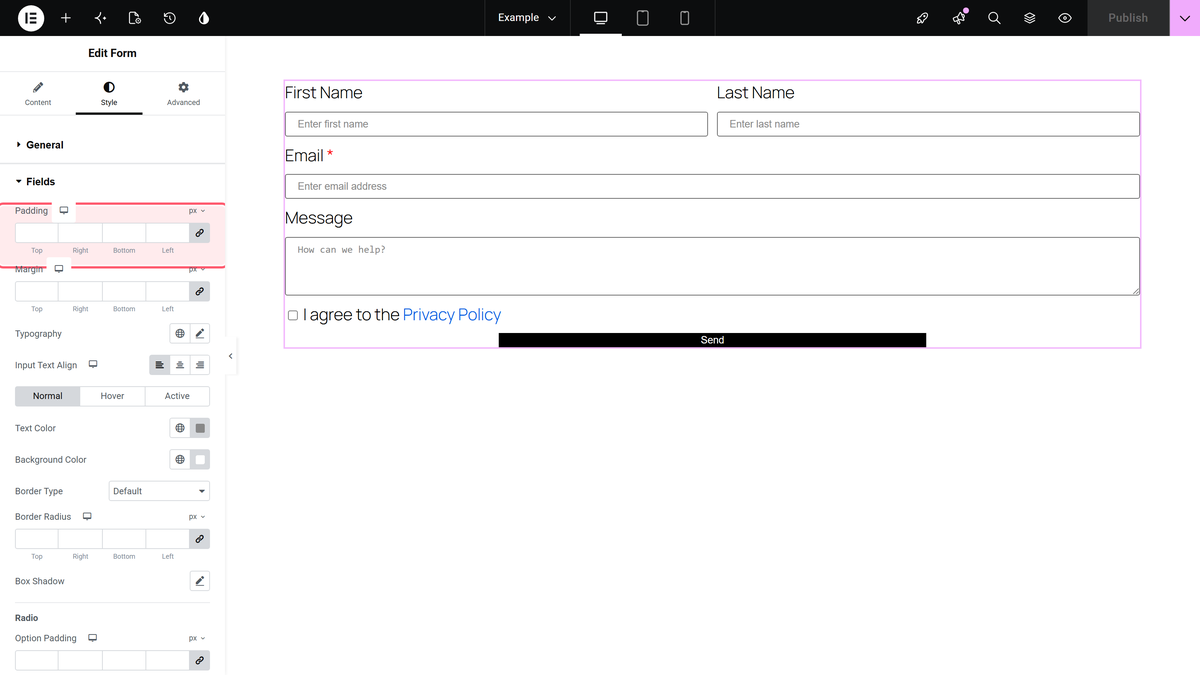Viewport: 1200px width, 675px height.
Task: Open the Padding px unit dropdown
Action: (x=197, y=211)
